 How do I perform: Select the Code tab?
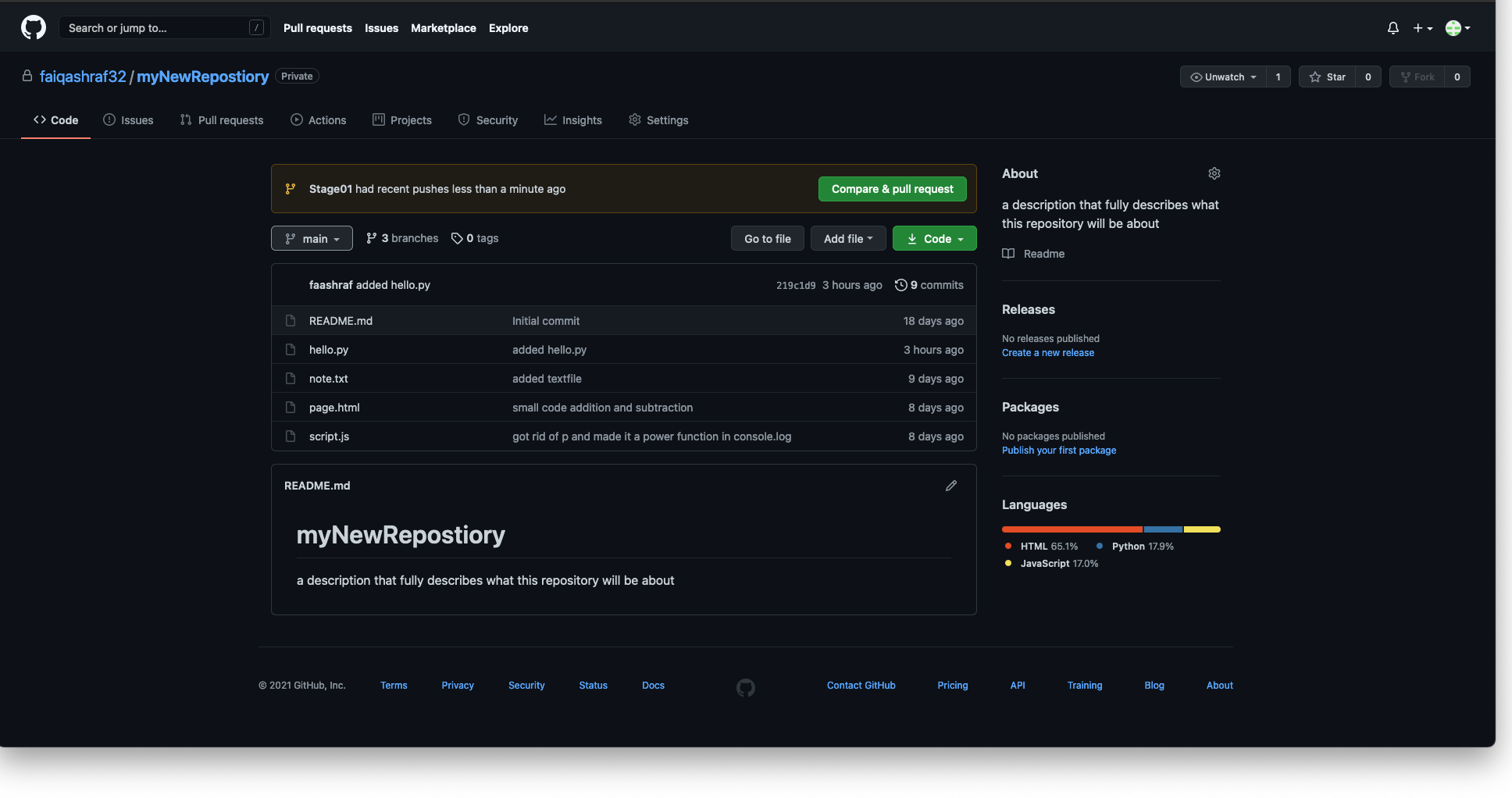click(x=55, y=120)
